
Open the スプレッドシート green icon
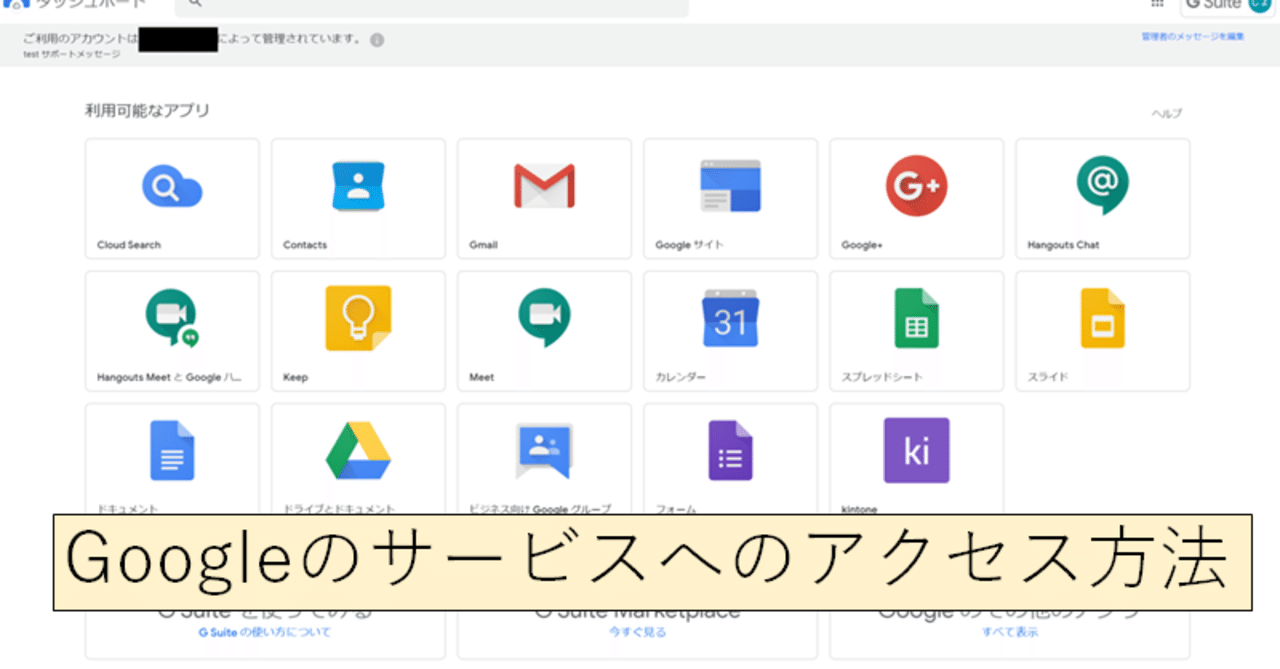pos(916,319)
